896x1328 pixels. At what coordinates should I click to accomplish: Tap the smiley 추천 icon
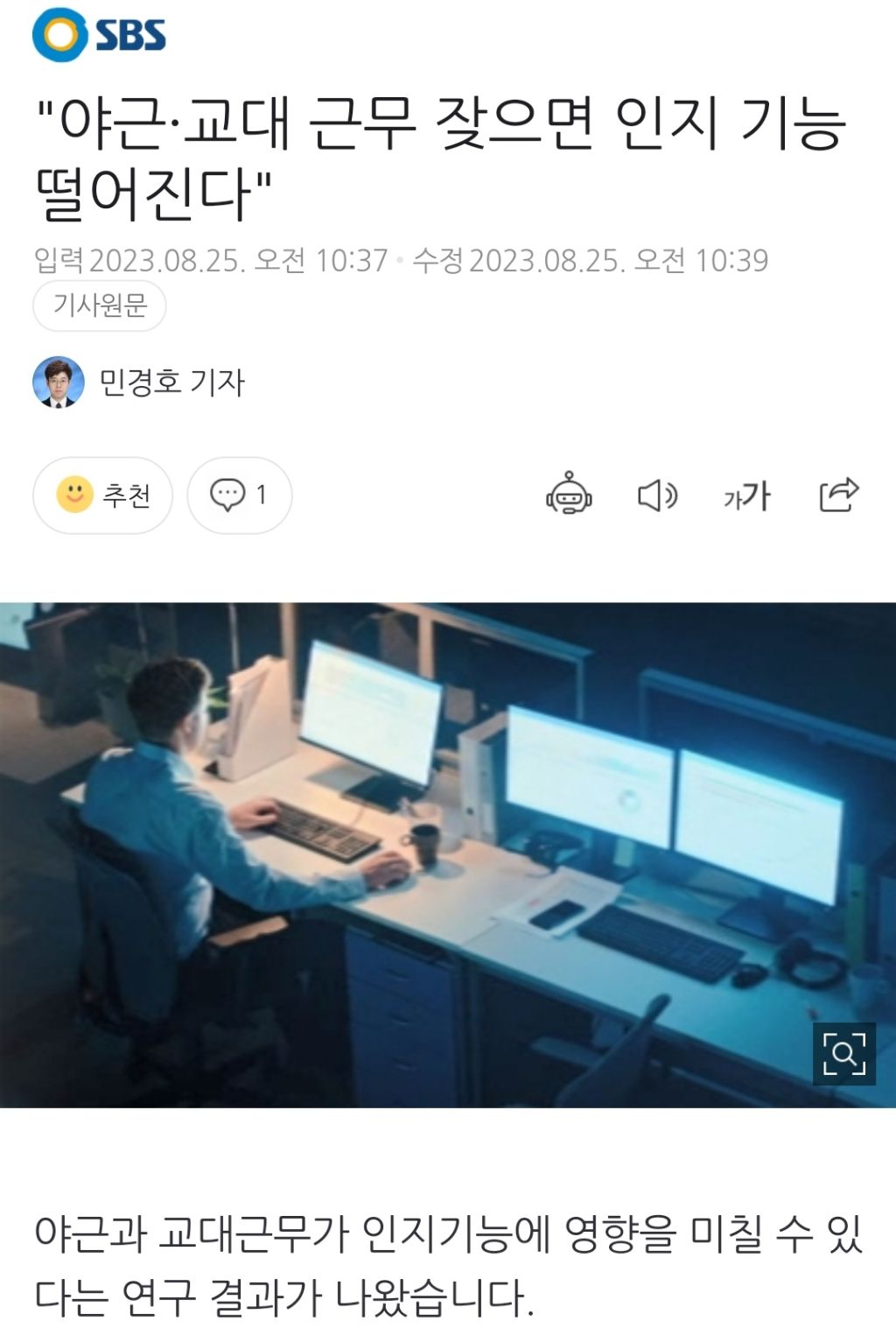(75, 495)
